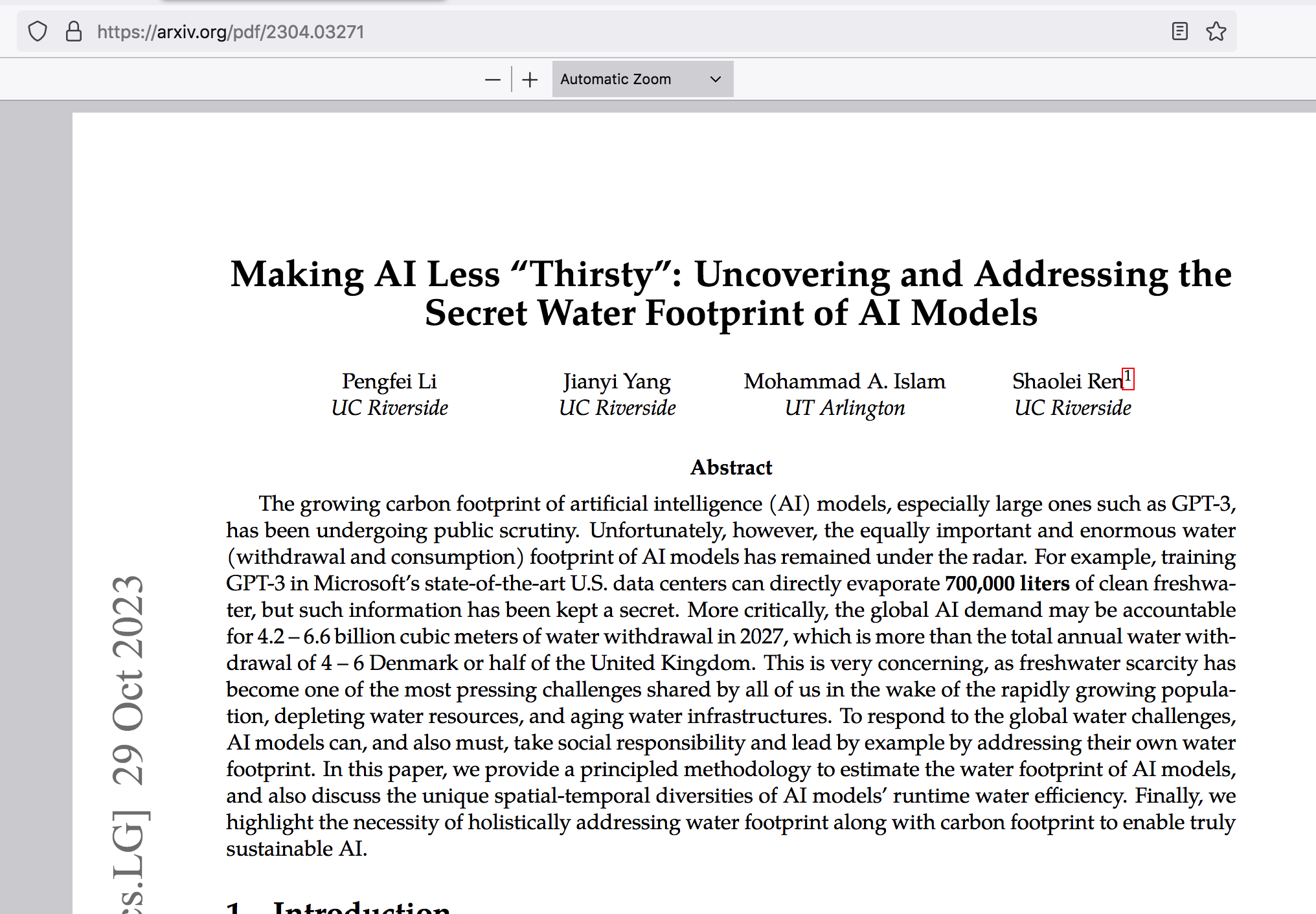Click UC Riverside under Shaolei Ren
The image size is (1316, 914).
click(x=1072, y=408)
